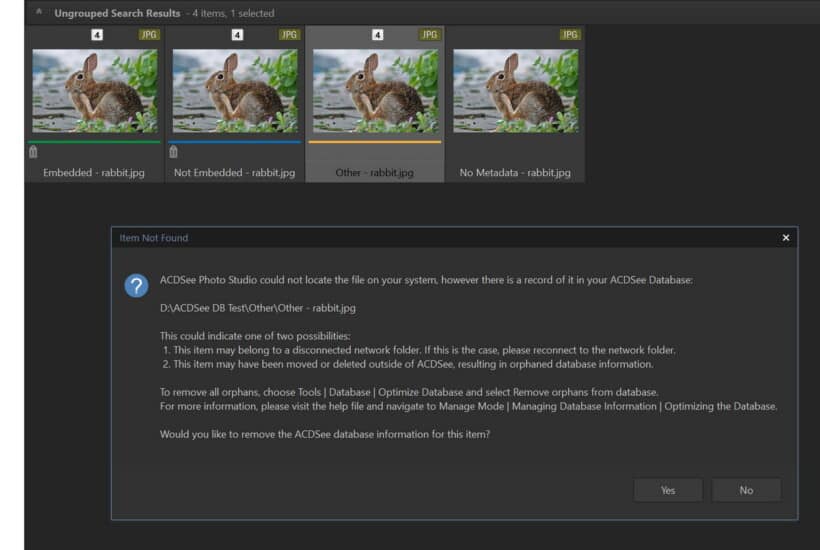The width and height of the screenshot is (820, 550).
Task: Click the green color label on Embedded rabbit
Action: coord(95,141)
